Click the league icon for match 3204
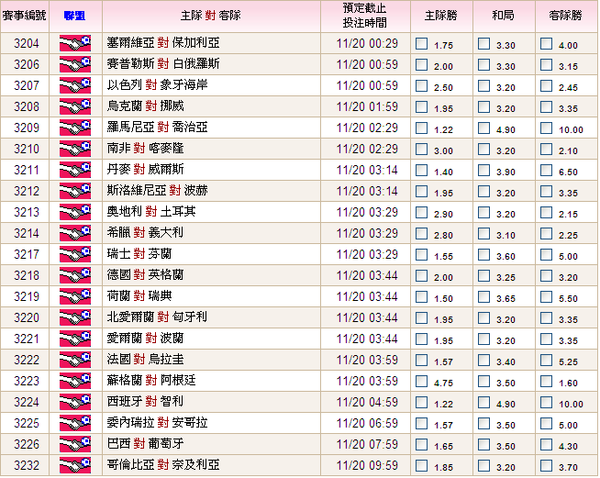Viewport: 600px width, 478px height. [x=75, y=43]
